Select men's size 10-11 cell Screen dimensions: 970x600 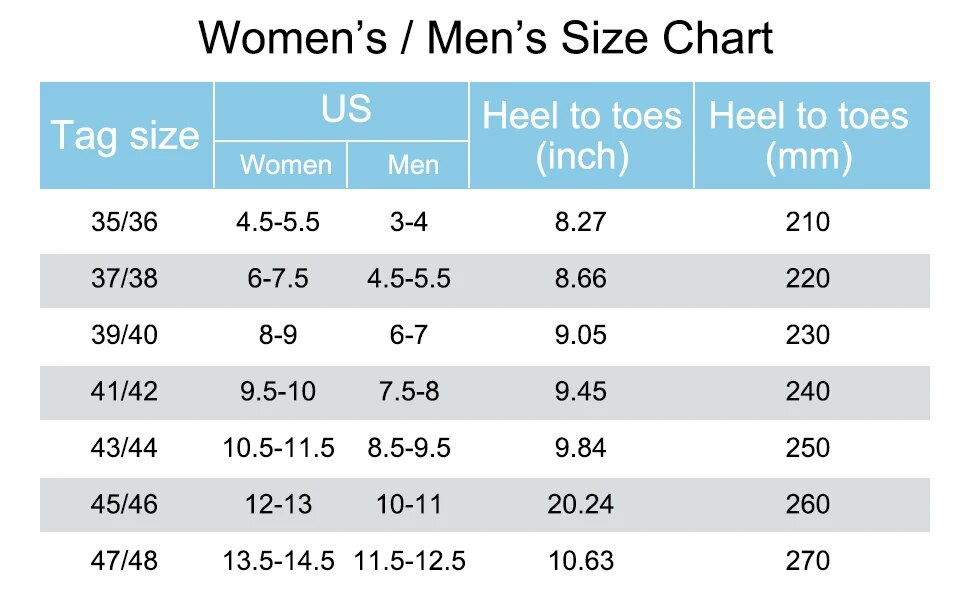(409, 504)
